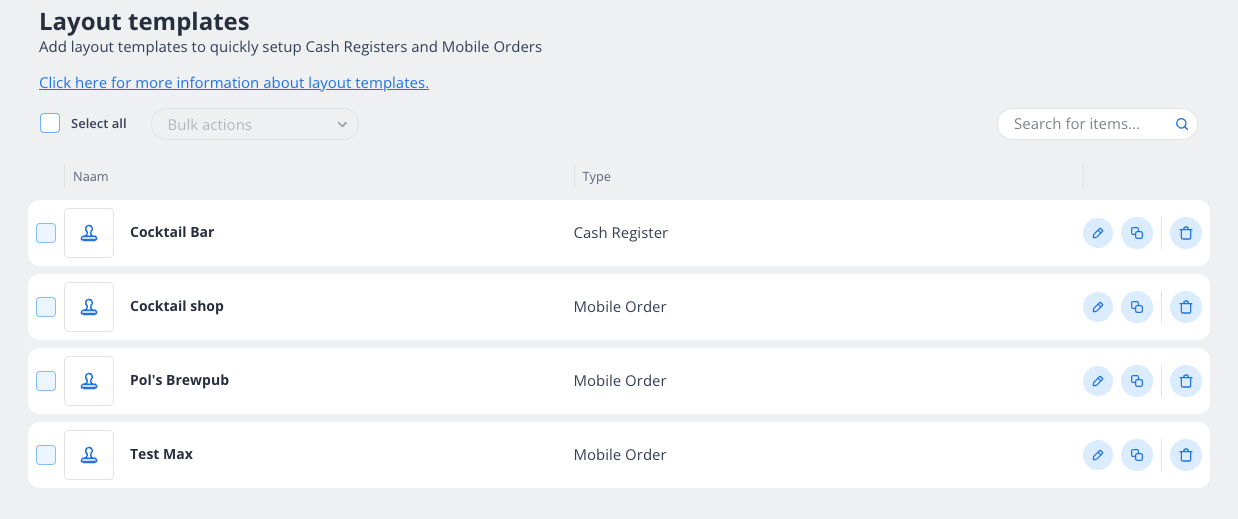1238x519 pixels.
Task: Sort by the Type column header
Action: pyautogui.click(x=597, y=177)
